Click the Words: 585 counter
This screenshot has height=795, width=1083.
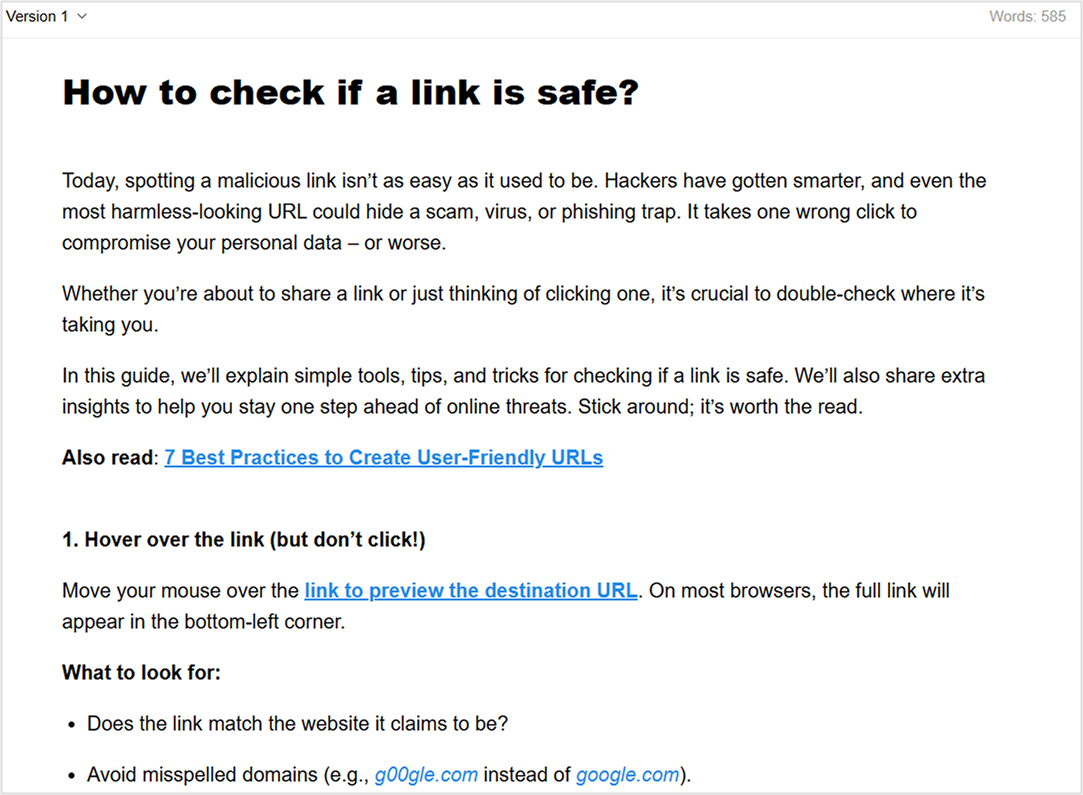[1027, 16]
